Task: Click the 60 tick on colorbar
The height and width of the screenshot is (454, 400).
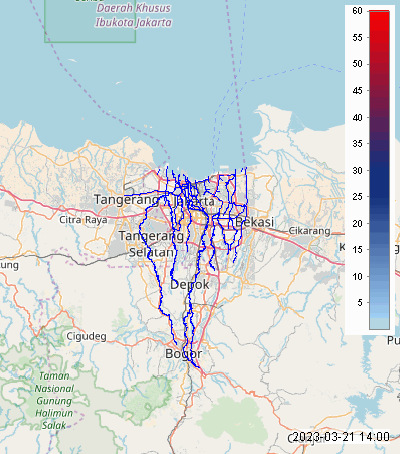Action: pyautogui.click(x=357, y=11)
